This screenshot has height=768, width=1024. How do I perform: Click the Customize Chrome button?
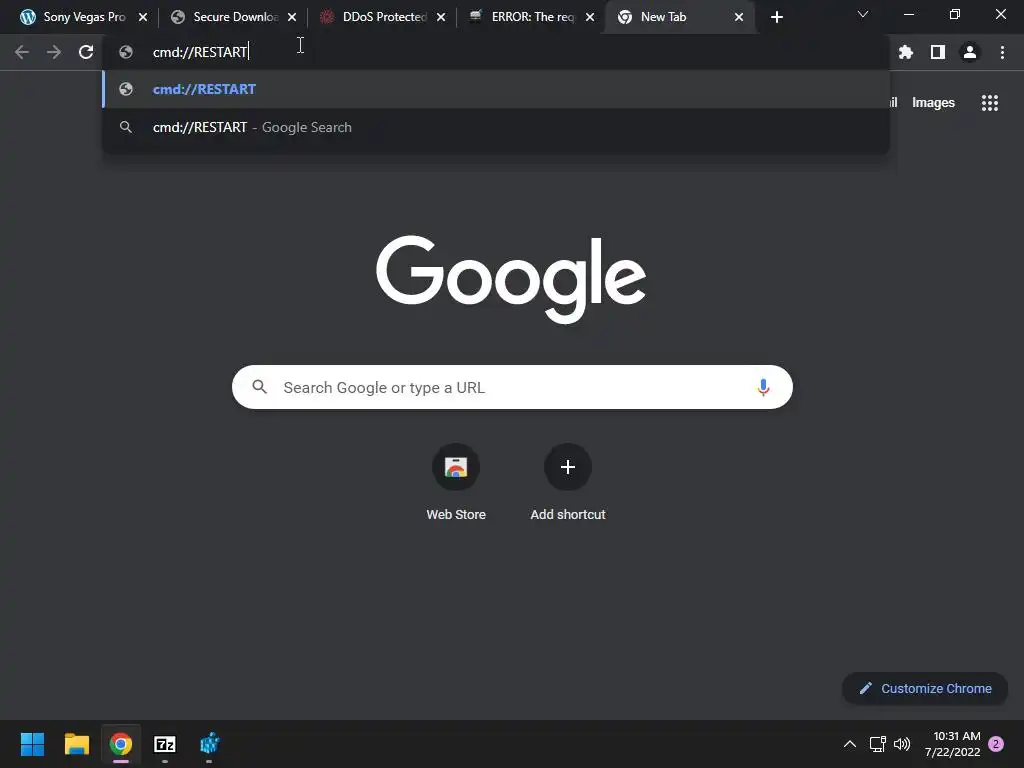[x=925, y=688]
